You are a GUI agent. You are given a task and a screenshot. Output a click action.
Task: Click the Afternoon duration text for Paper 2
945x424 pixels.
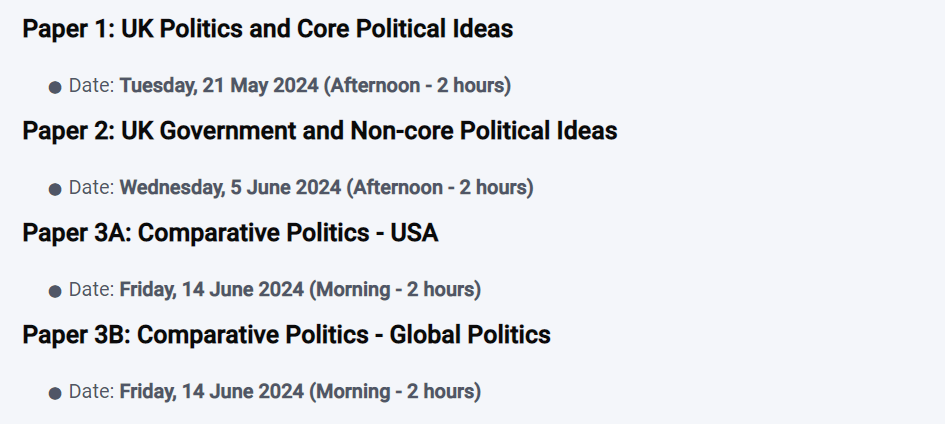pyautogui.click(x=440, y=187)
